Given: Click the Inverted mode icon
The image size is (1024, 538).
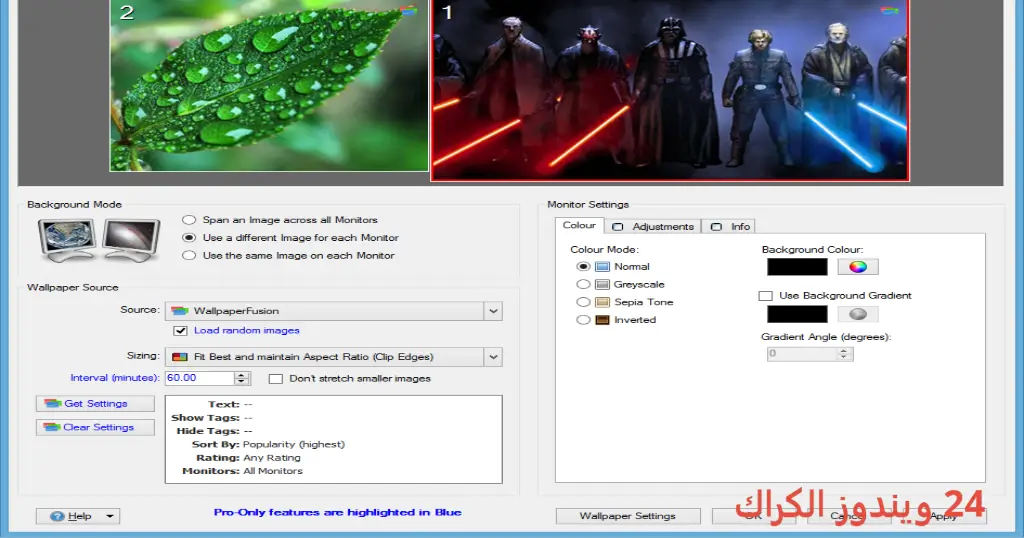Looking at the screenshot, I should [x=602, y=320].
